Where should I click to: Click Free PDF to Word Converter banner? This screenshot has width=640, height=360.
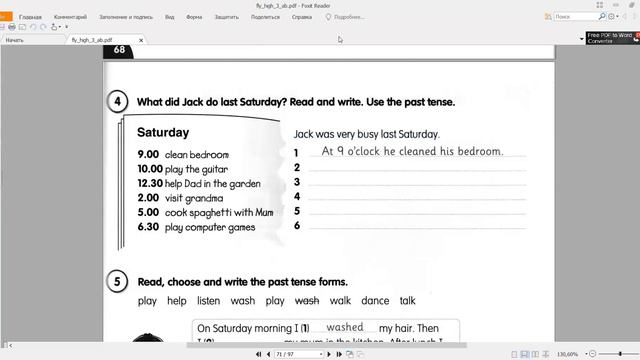point(613,38)
